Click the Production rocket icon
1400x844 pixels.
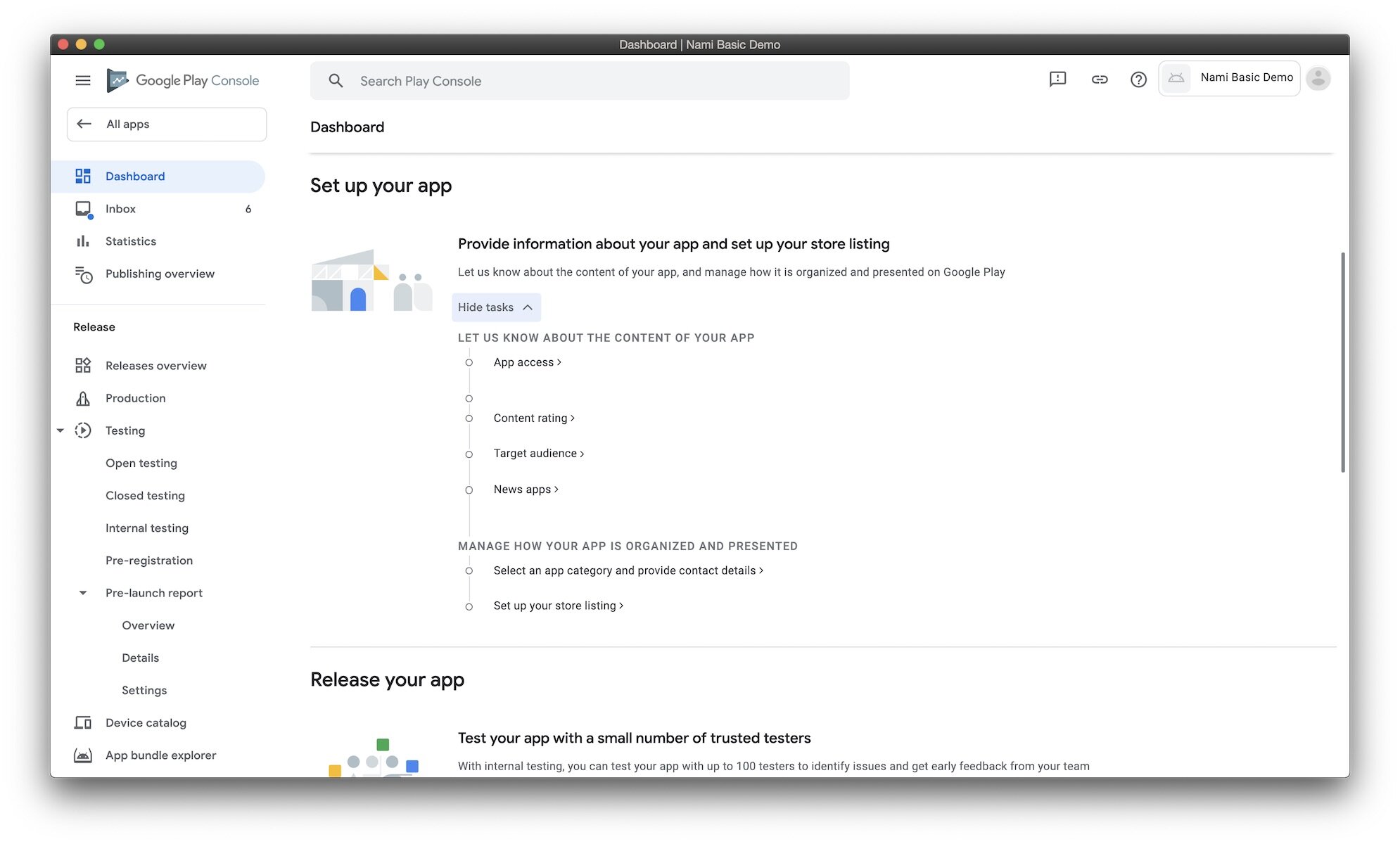[83, 398]
